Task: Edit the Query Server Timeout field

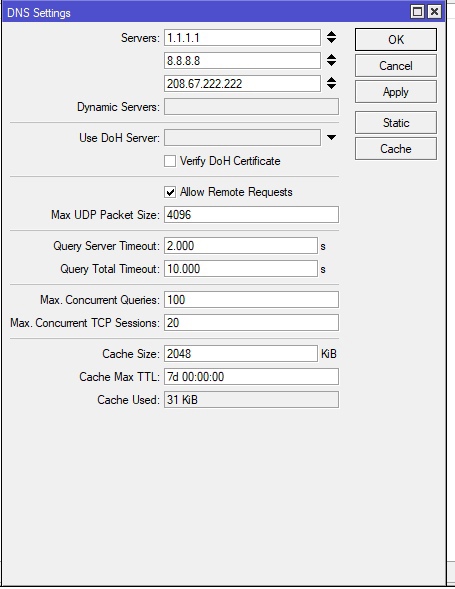Action: coord(241,246)
